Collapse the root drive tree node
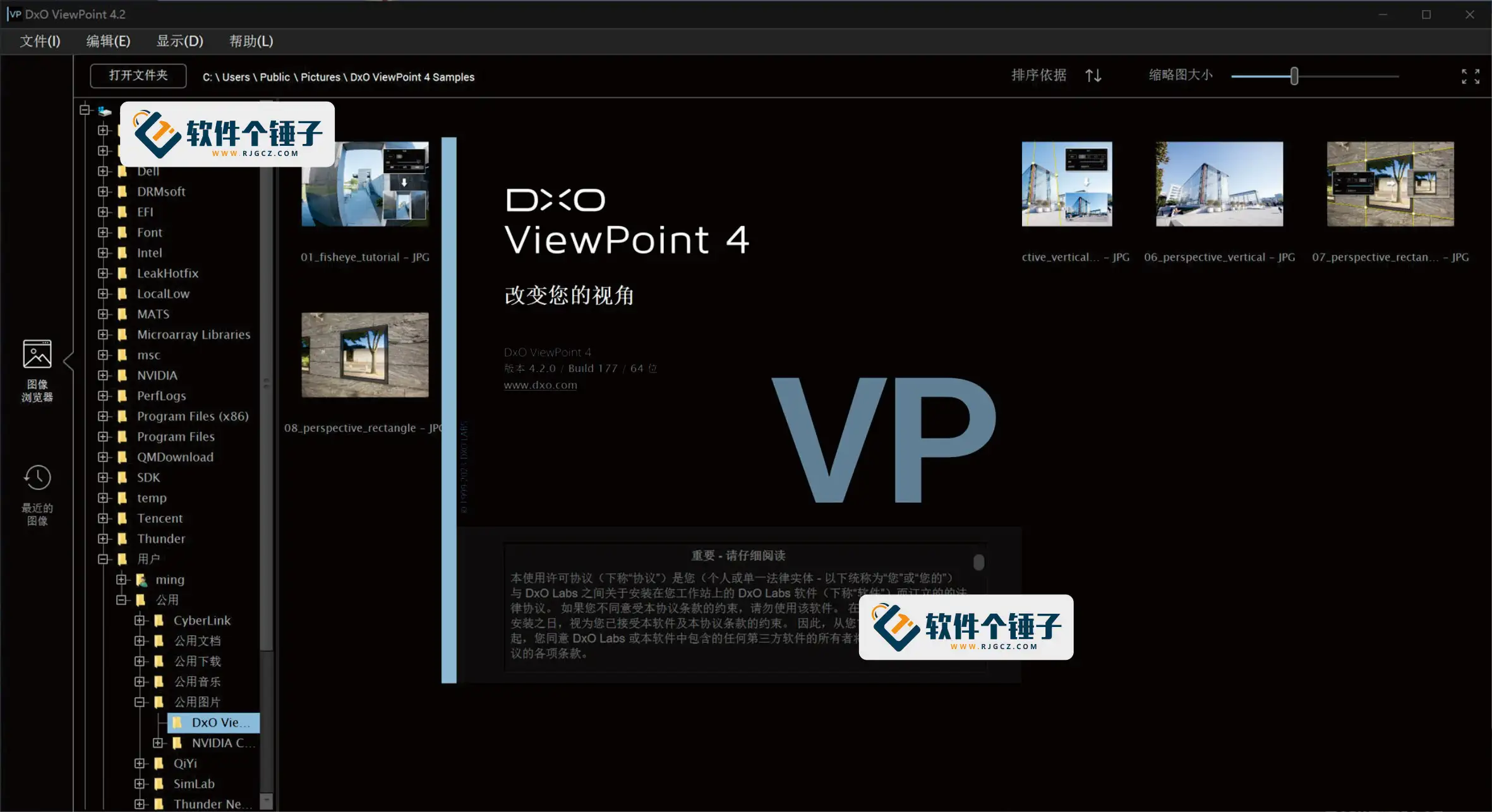This screenshot has height=812, width=1492. click(85, 110)
